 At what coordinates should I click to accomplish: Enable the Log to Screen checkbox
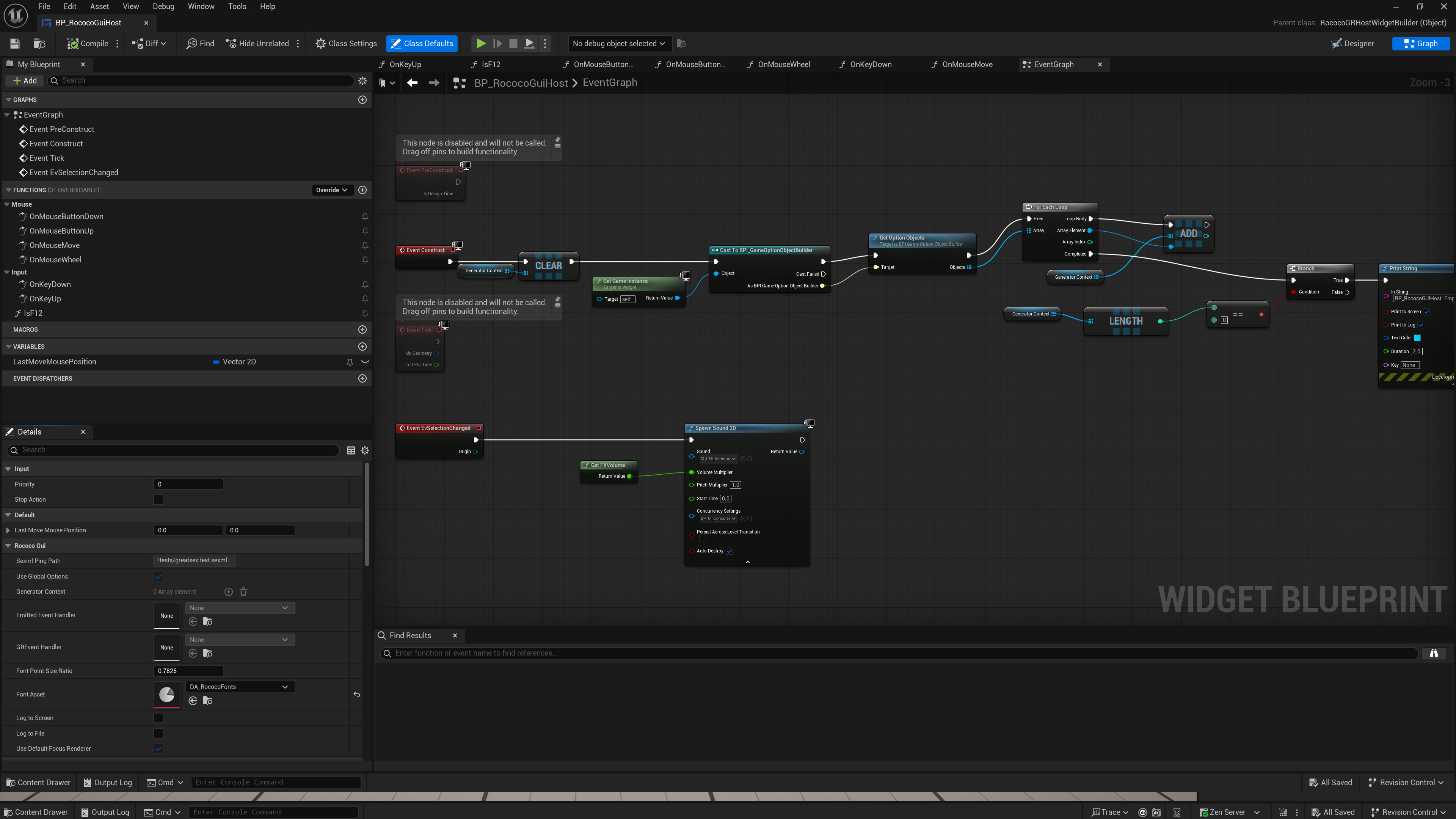(x=158, y=718)
